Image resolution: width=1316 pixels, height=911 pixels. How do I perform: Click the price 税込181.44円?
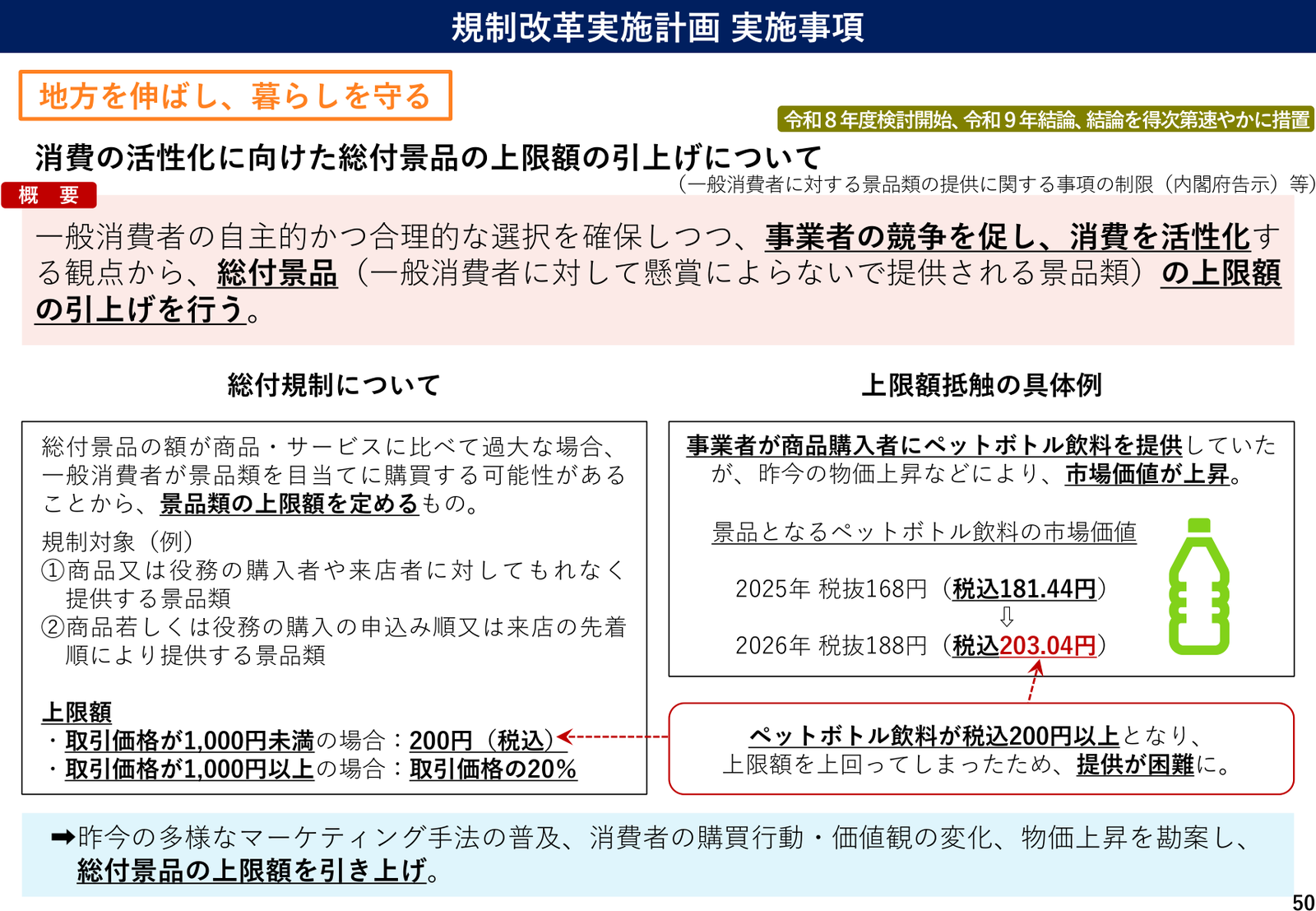(1025, 588)
